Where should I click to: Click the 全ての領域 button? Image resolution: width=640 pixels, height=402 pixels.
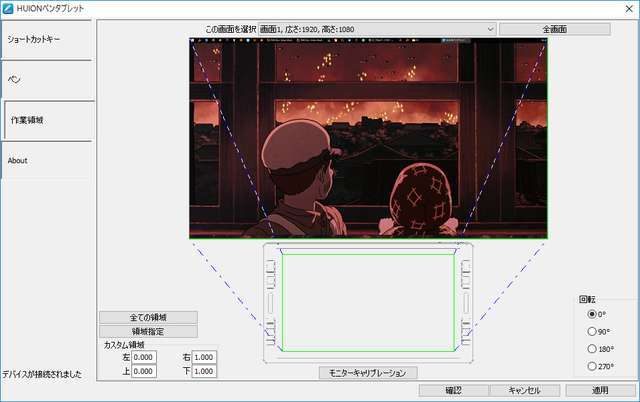pyautogui.click(x=148, y=317)
